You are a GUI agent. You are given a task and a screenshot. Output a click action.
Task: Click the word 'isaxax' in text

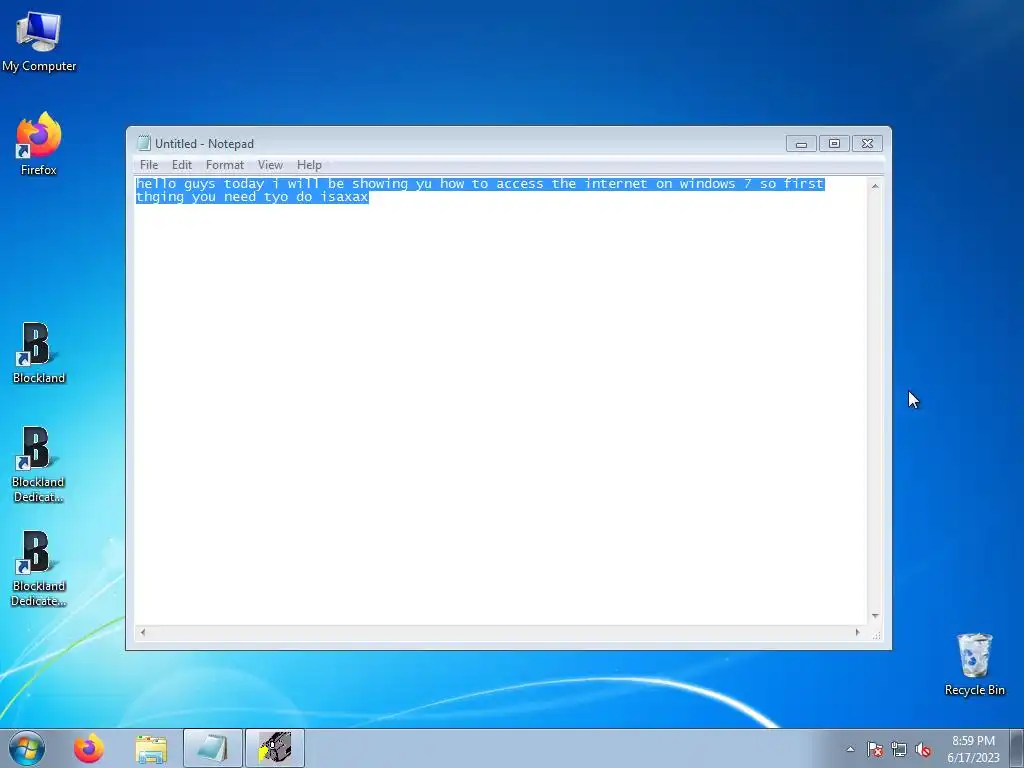[x=344, y=197]
